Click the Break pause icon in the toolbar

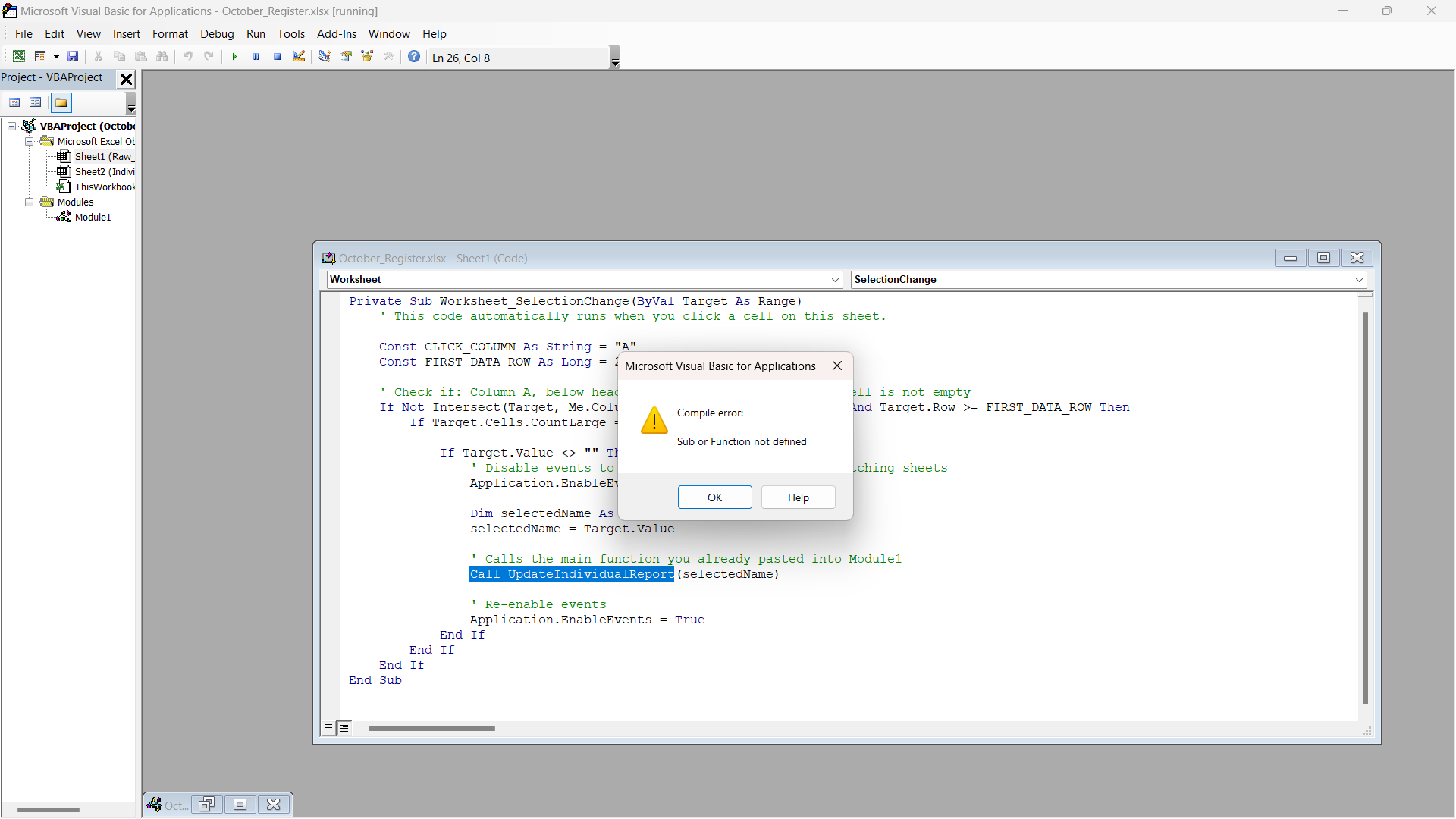coord(256,57)
